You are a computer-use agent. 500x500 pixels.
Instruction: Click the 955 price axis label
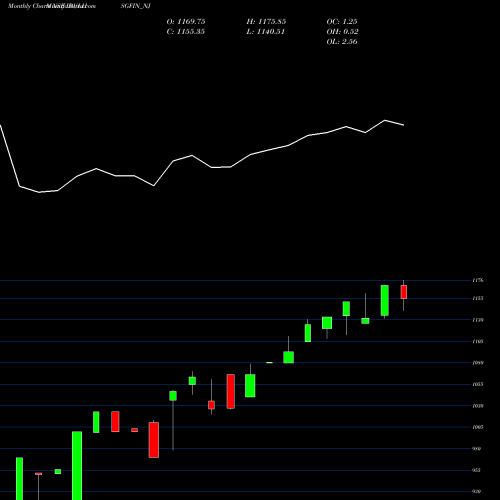(477, 470)
